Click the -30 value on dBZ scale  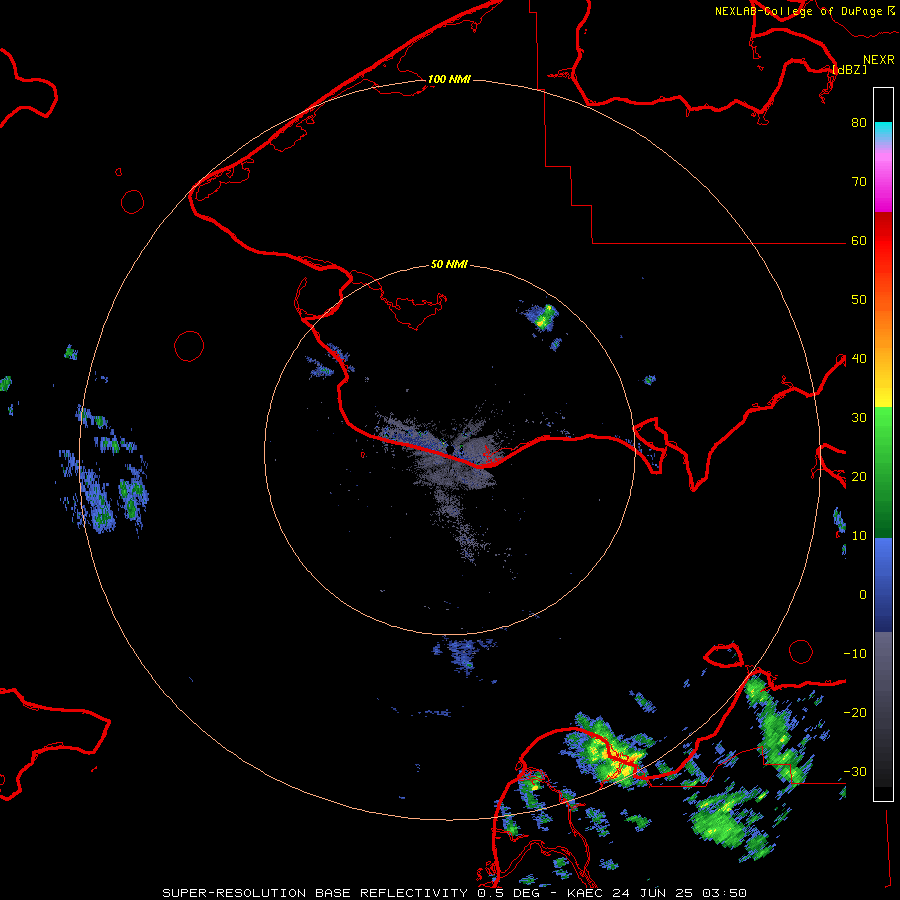click(855, 771)
